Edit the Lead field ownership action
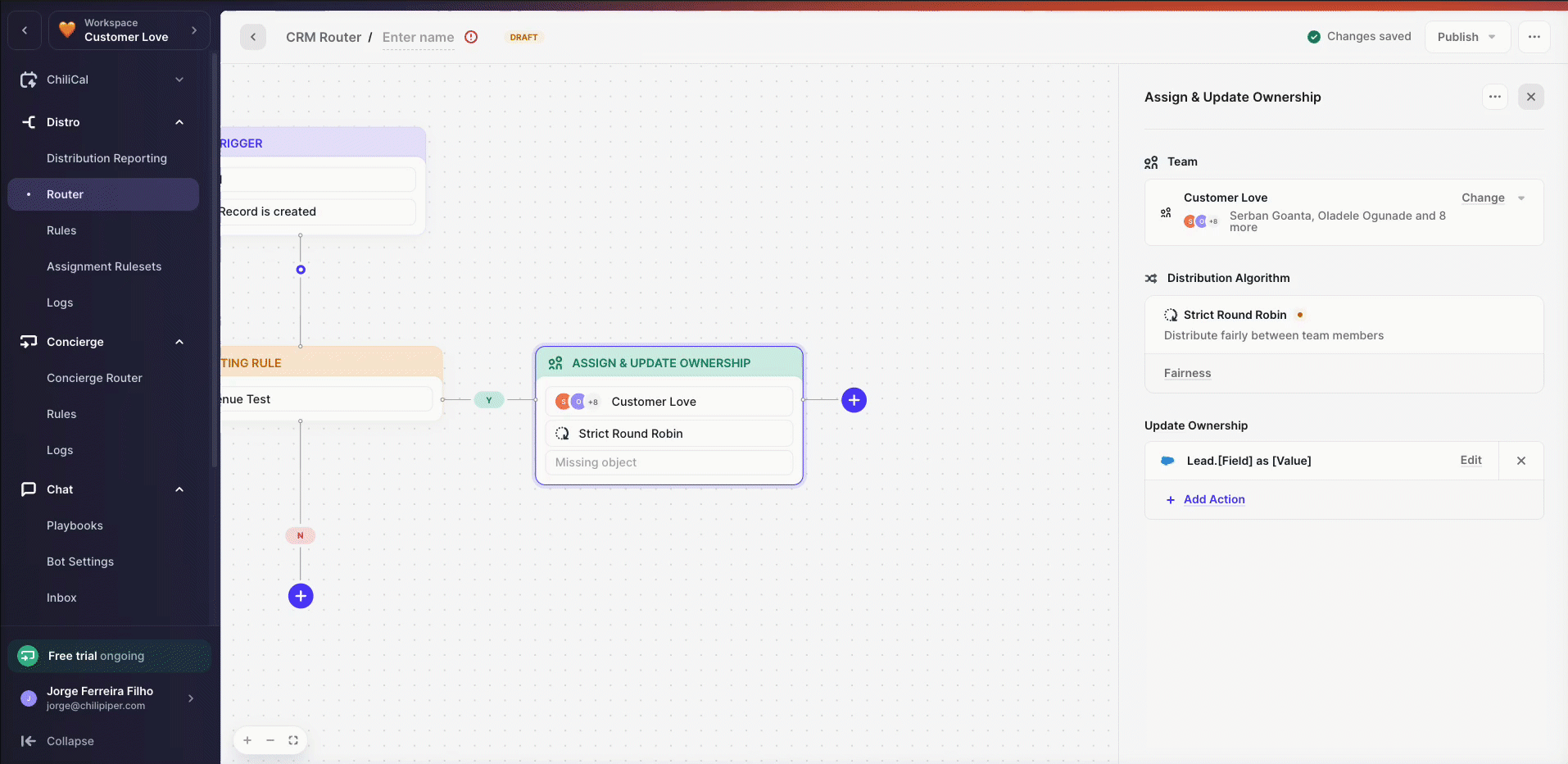 [1471, 461]
